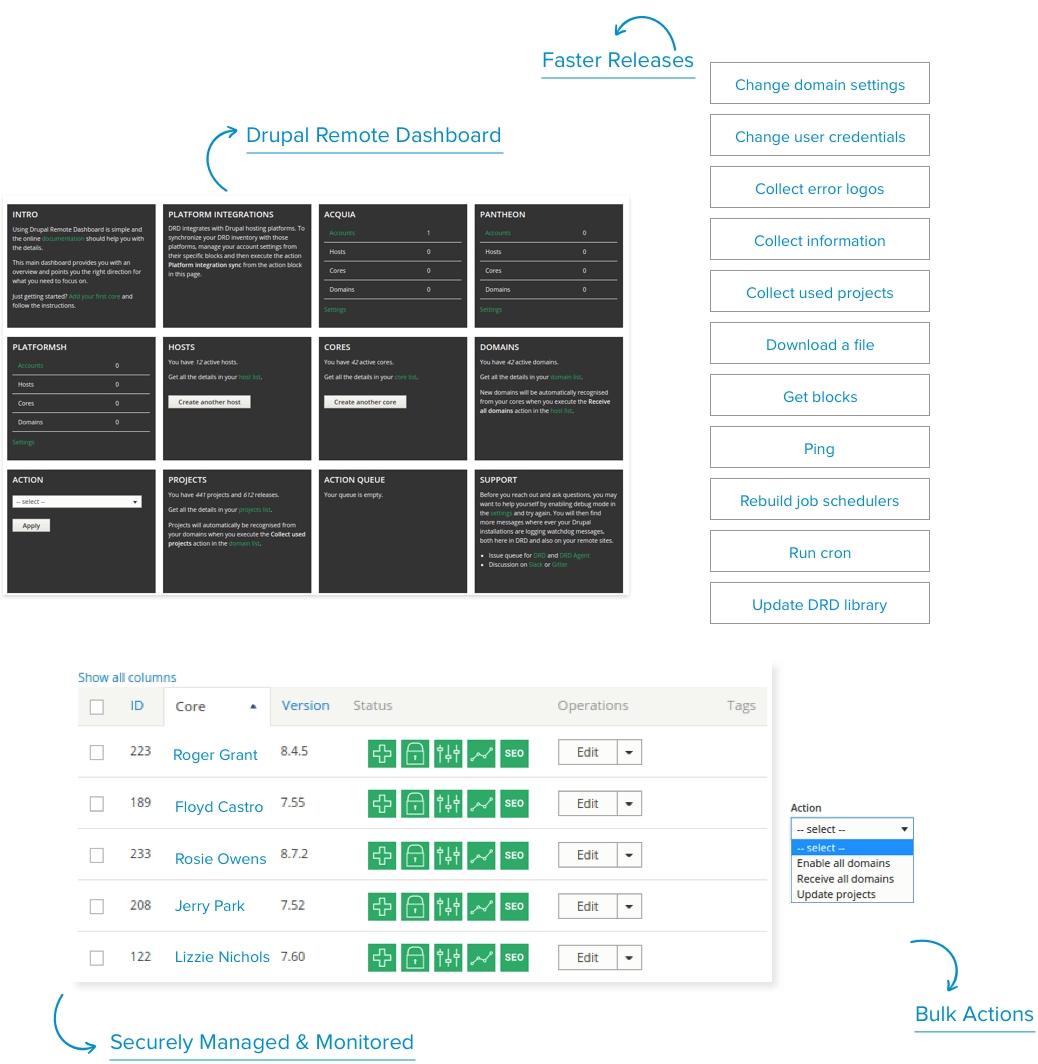
Task: Expand the Edit dropdown arrow for Floyd Castro
Action: tap(630, 804)
